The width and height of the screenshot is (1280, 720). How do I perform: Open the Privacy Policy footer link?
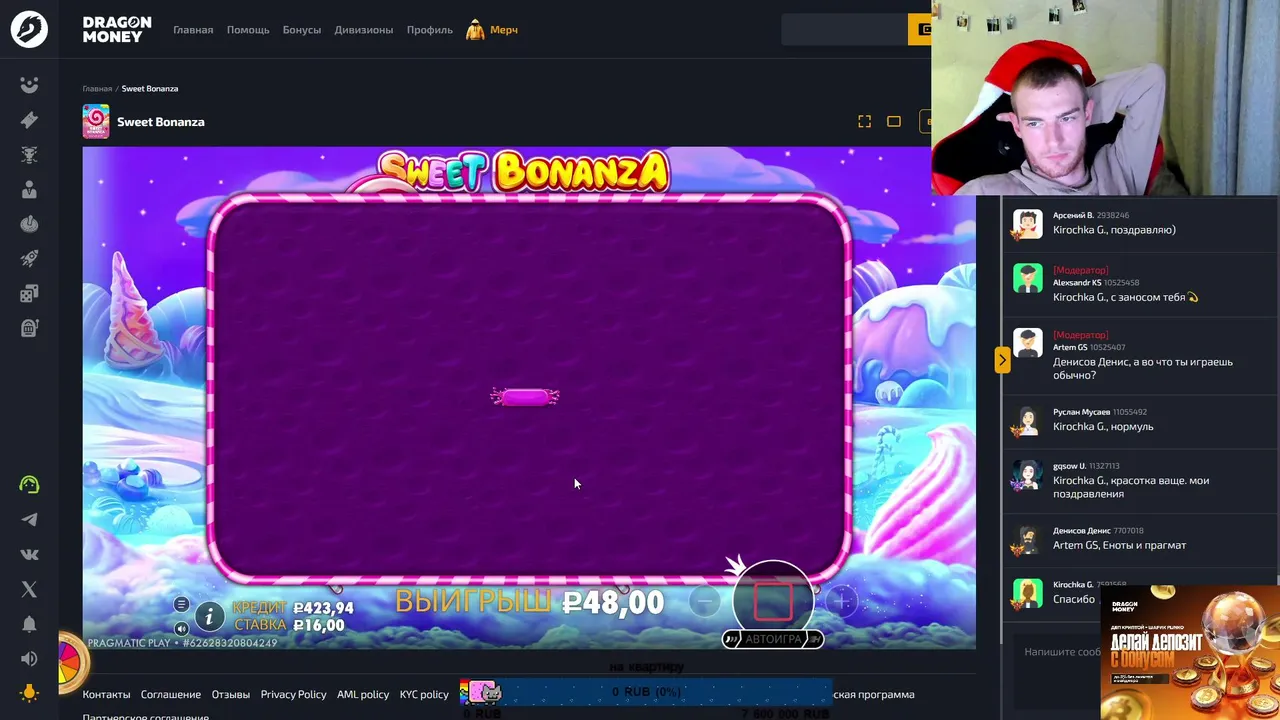click(x=294, y=694)
